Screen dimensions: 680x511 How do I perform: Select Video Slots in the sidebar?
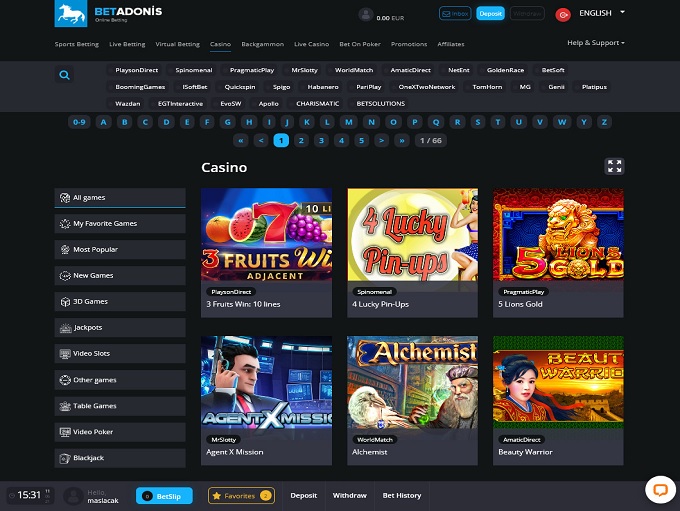click(120, 354)
